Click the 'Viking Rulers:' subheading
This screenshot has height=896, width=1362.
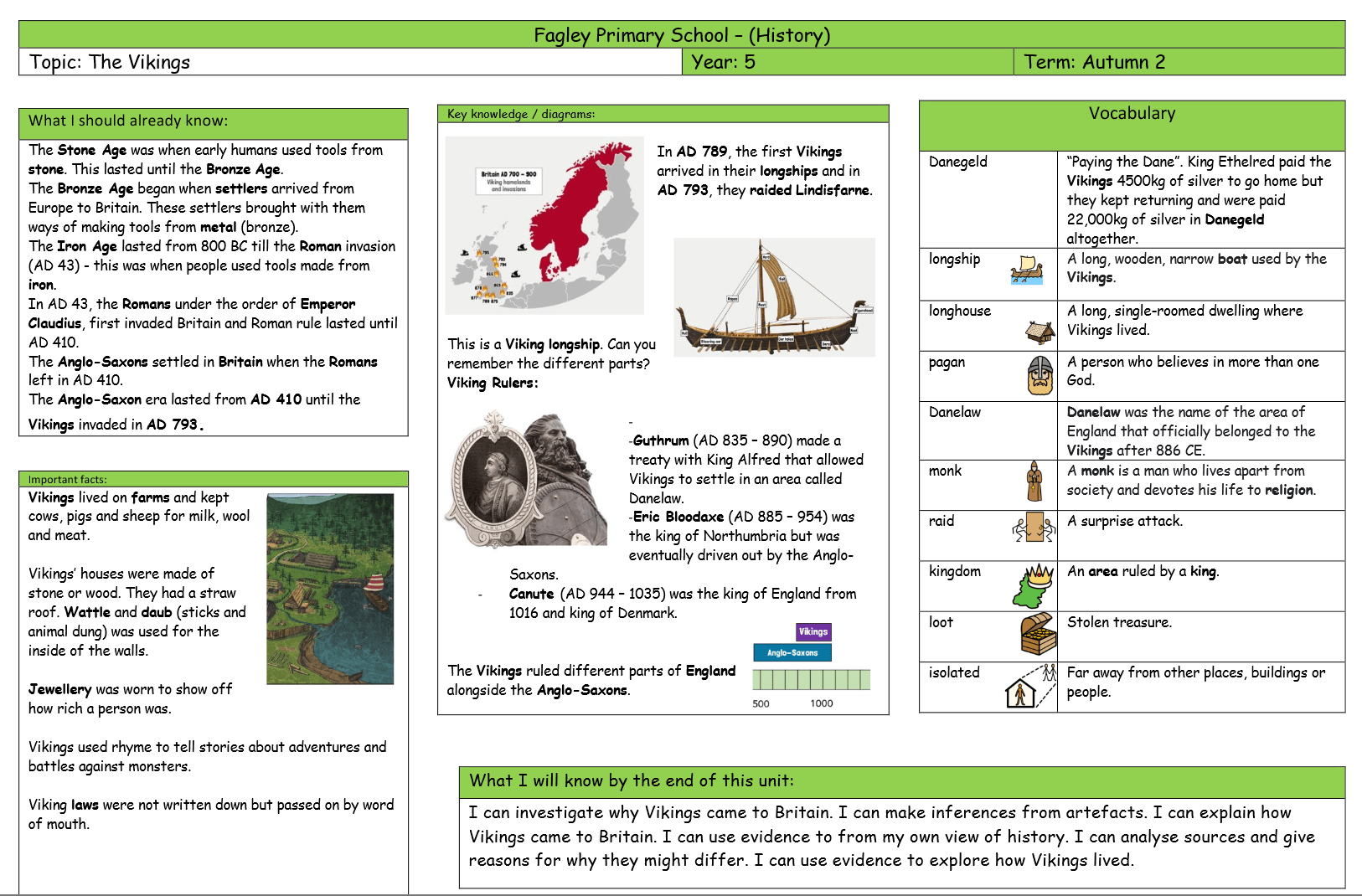pyautogui.click(x=493, y=383)
